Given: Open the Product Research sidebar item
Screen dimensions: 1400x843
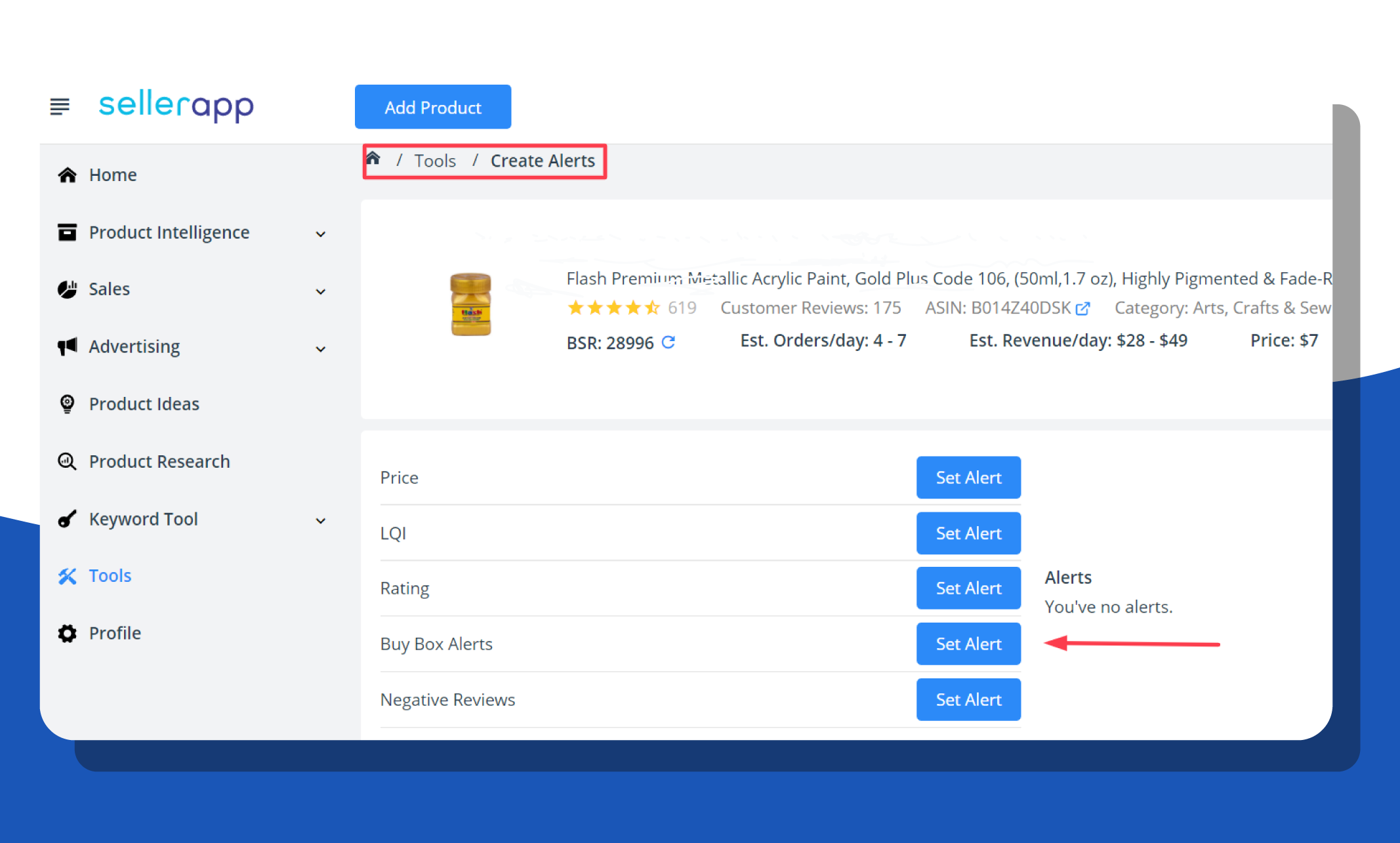Looking at the screenshot, I should 159,461.
